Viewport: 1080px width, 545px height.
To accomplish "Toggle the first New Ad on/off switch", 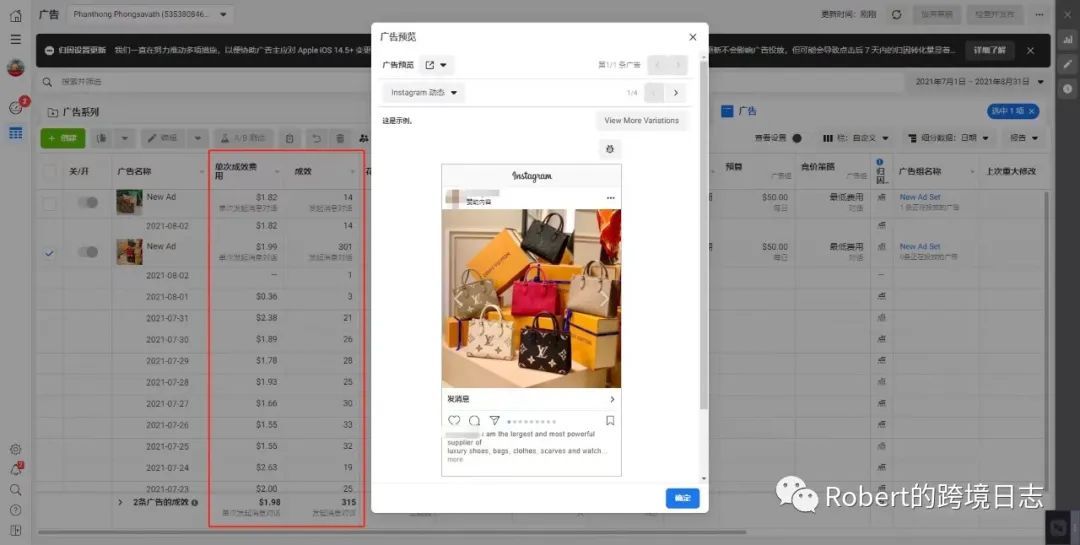I will click(87, 203).
